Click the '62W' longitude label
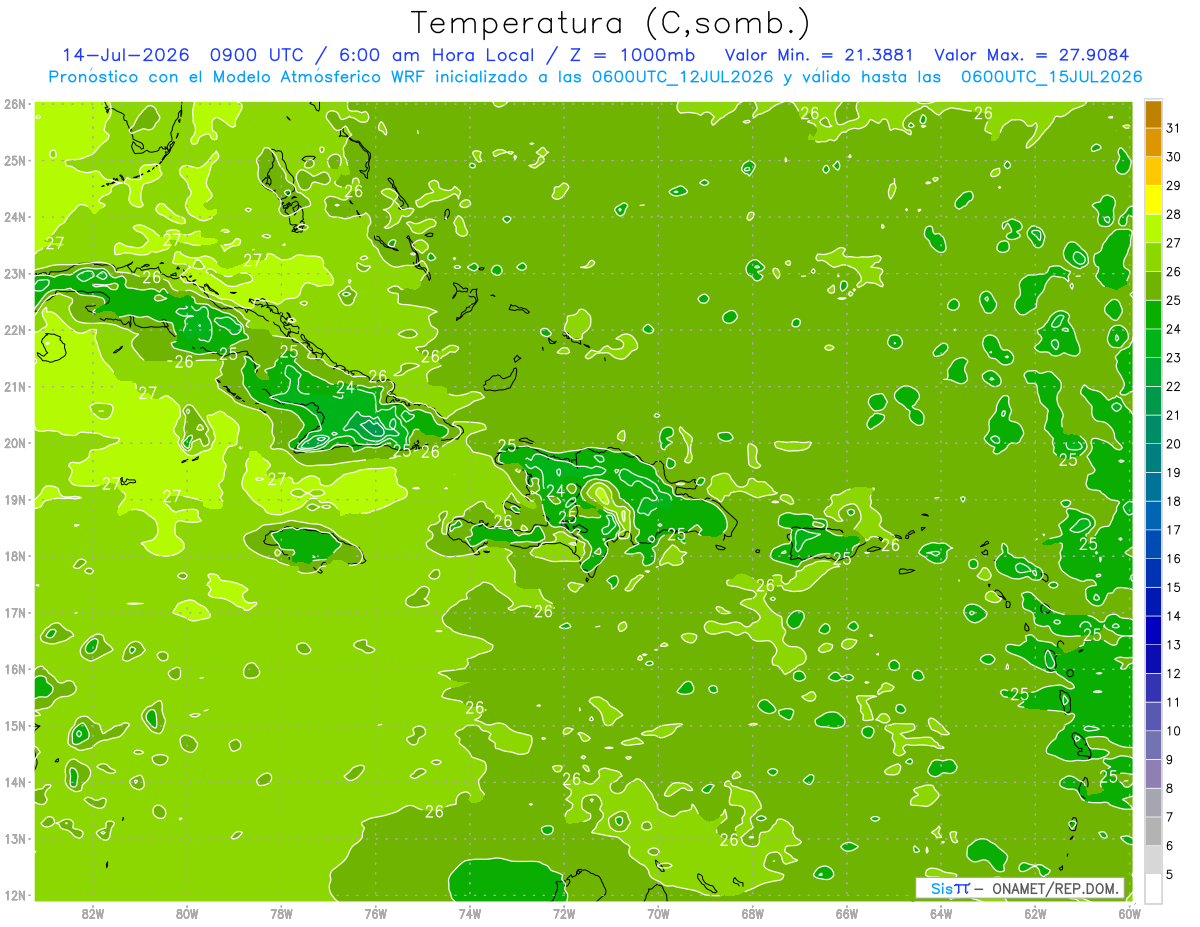This screenshot has width=1200, height=927. (x=1035, y=913)
